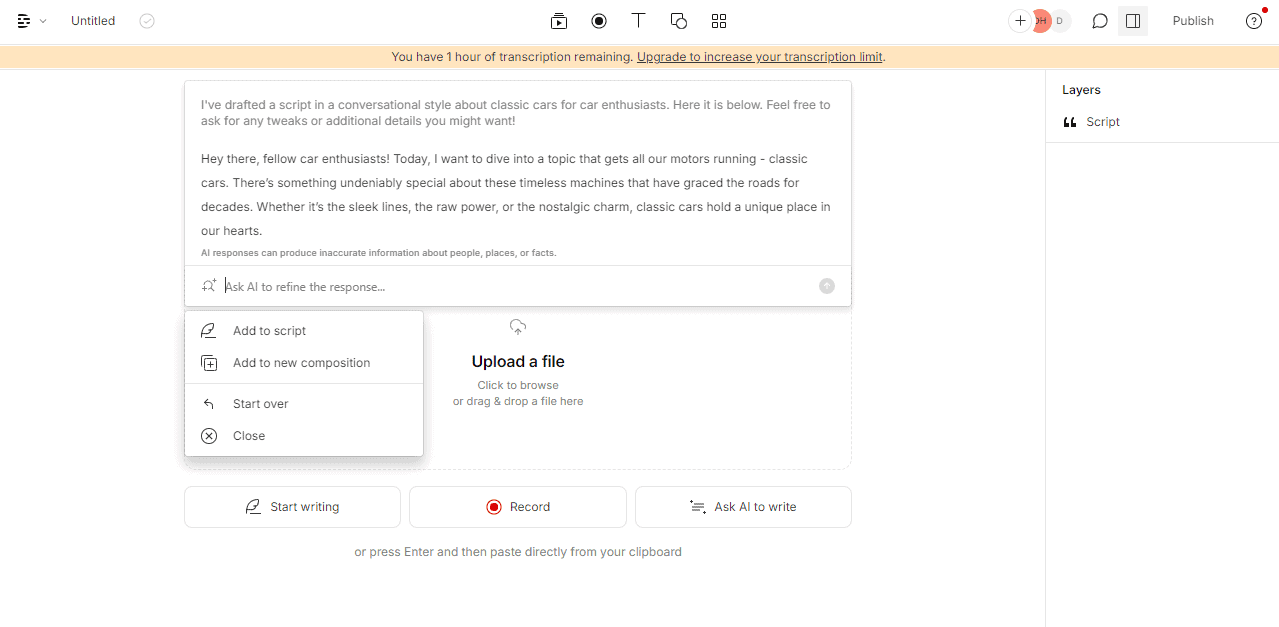1279x627 pixels.
Task: Choose Add to script from the menu
Action: [x=304, y=331]
